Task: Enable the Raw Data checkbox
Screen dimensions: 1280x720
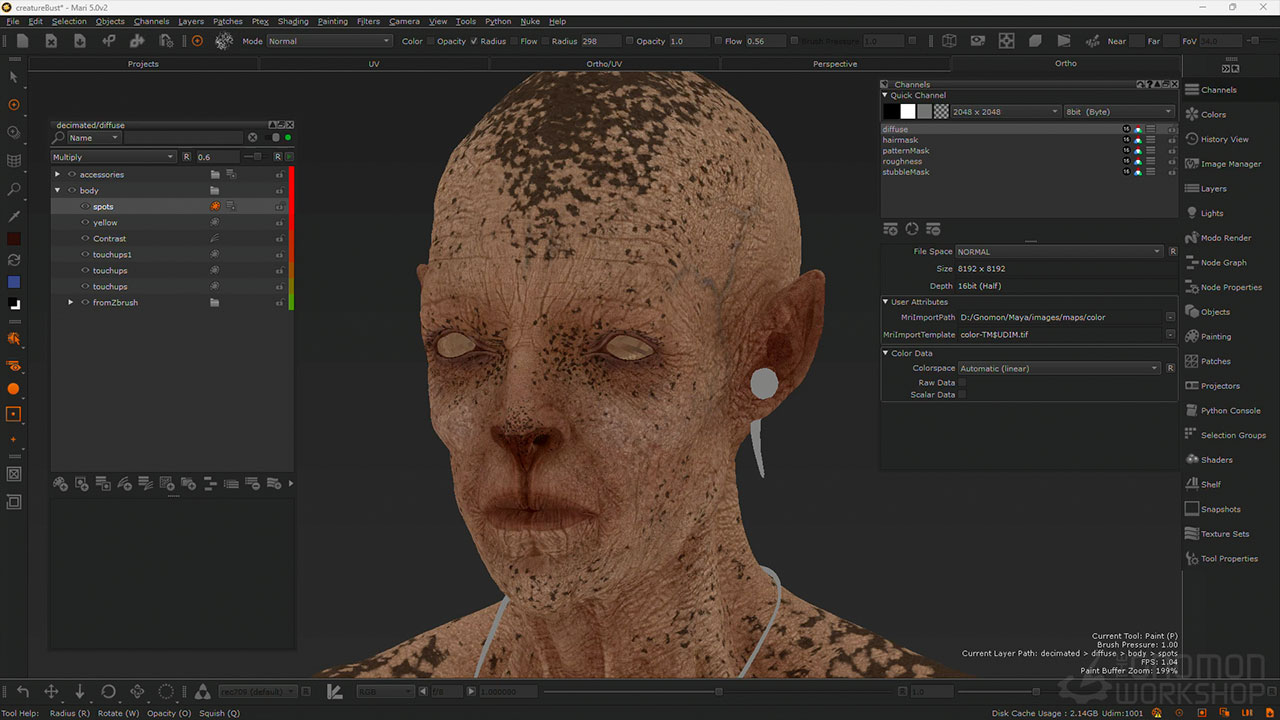Action: pos(962,383)
